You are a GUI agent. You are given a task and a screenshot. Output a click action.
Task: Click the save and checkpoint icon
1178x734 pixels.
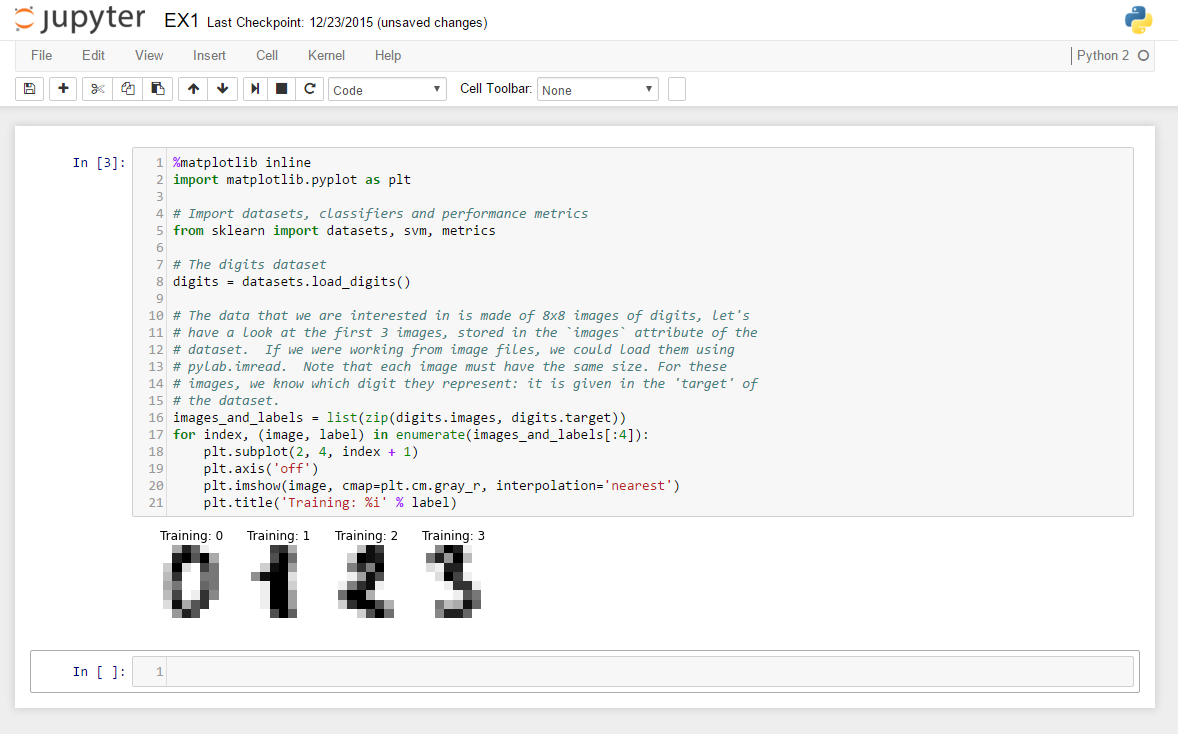(x=29, y=89)
